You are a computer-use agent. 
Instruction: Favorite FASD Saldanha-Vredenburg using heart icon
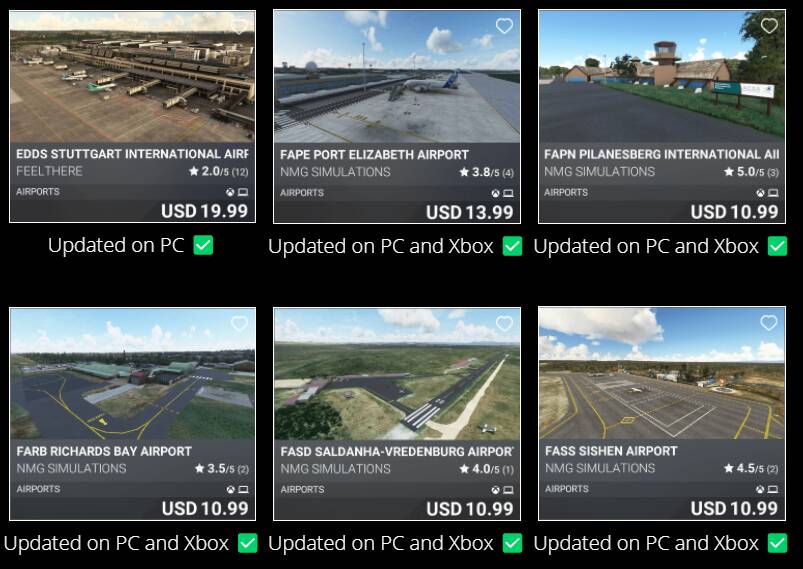tap(504, 323)
